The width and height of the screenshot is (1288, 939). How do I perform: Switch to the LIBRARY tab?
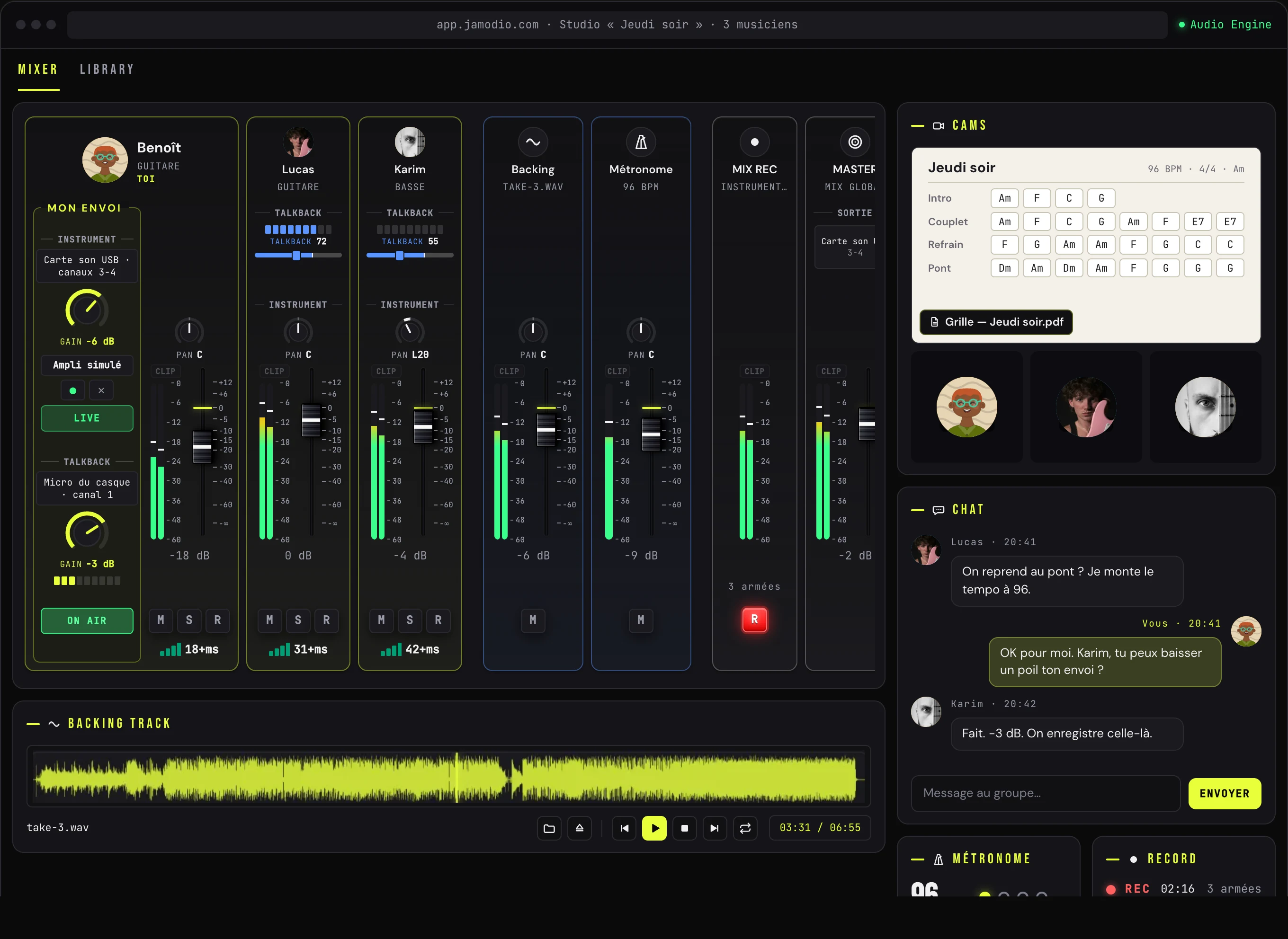(x=107, y=70)
